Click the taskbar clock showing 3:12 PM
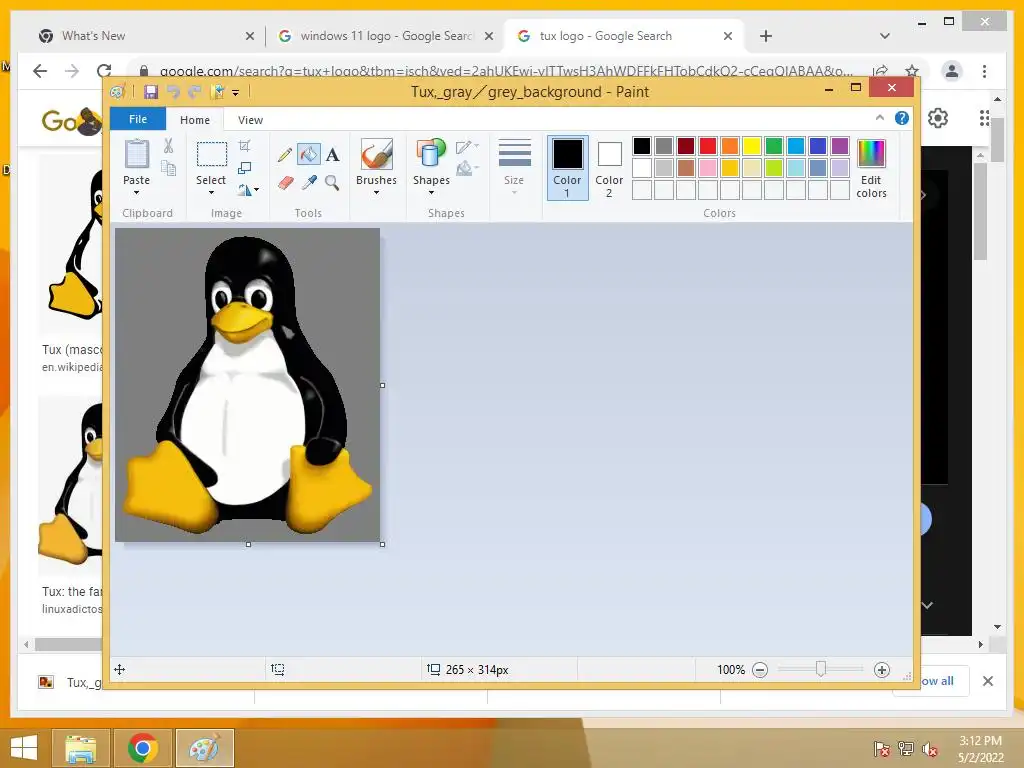Viewport: 1024px width, 768px height. [980, 749]
